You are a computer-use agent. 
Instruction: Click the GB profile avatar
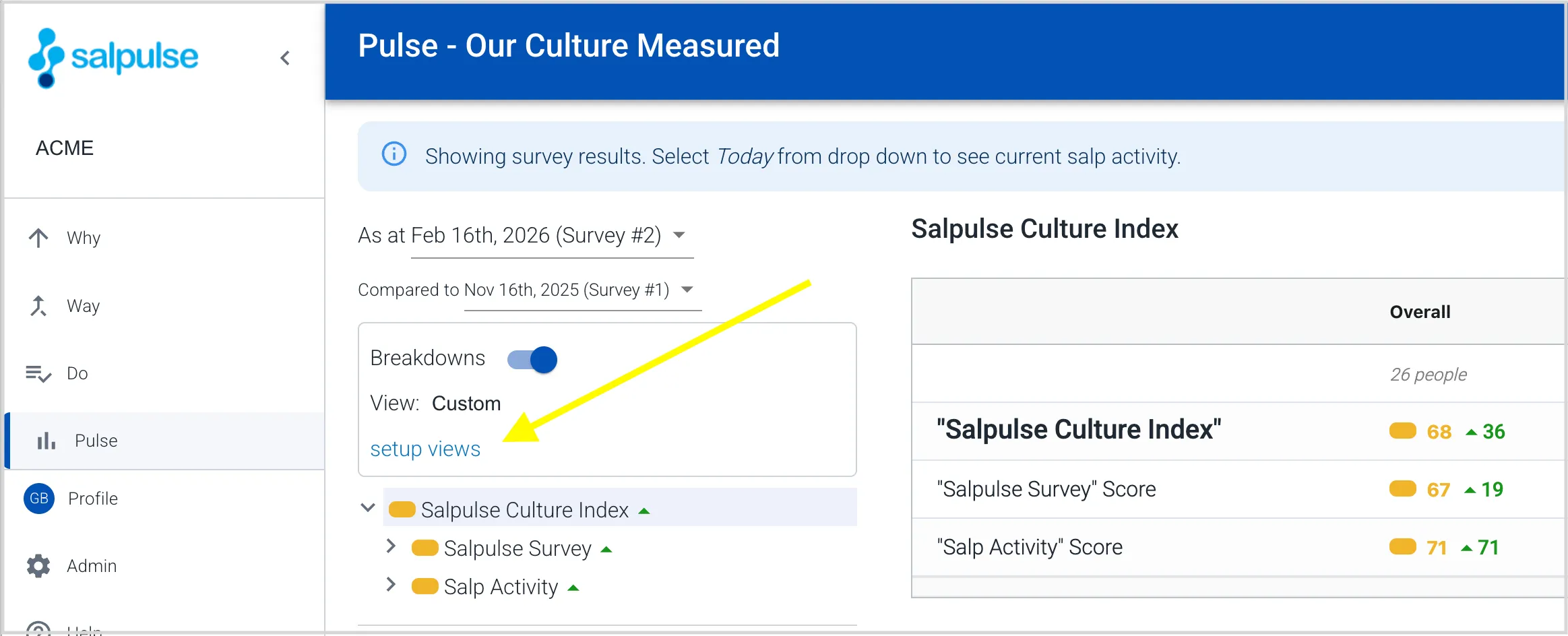click(39, 499)
